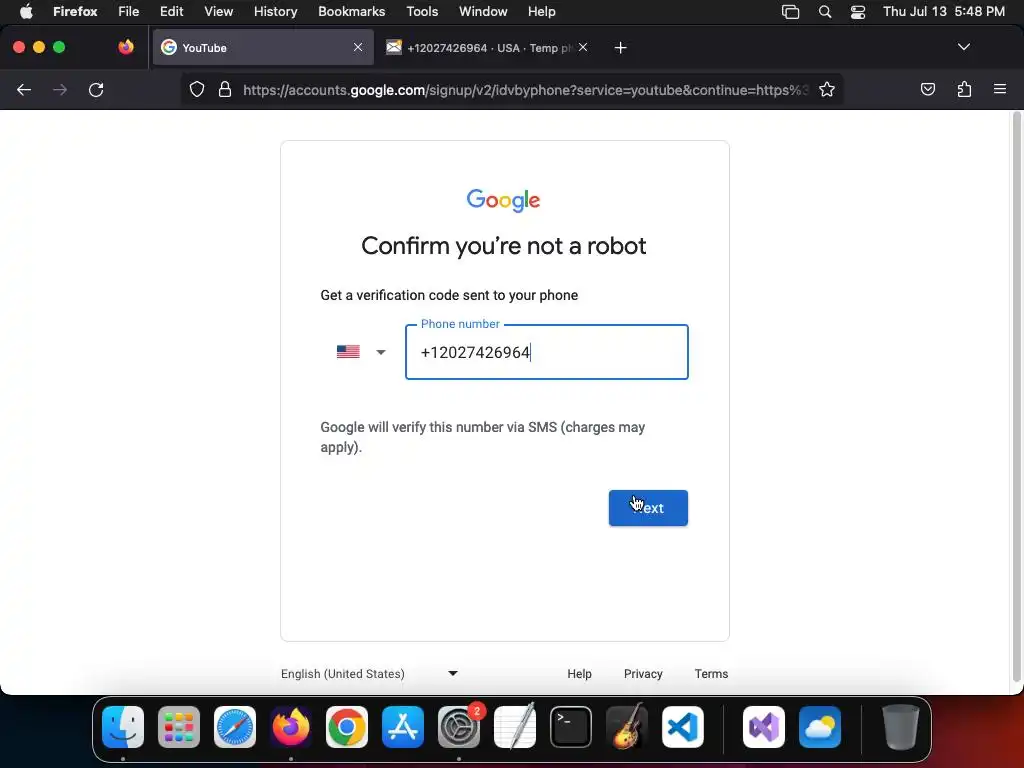
Task: Open the Edit menu
Action: click(x=172, y=11)
